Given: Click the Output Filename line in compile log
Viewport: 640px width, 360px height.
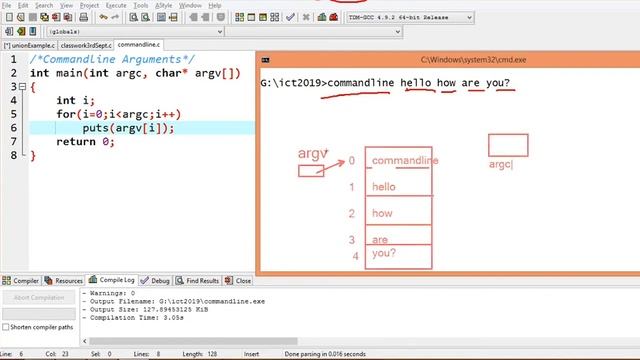Looking at the screenshot, I should pyautogui.click(x=174, y=301).
